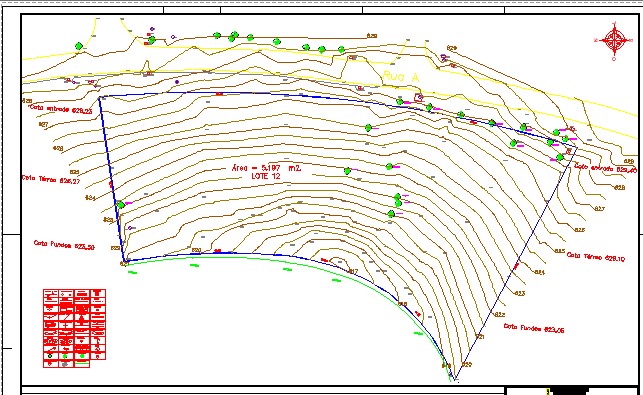This screenshot has width=643, height=395.
Task: Click the yellow 'Rua A' street label
Action: tap(400, 76)
